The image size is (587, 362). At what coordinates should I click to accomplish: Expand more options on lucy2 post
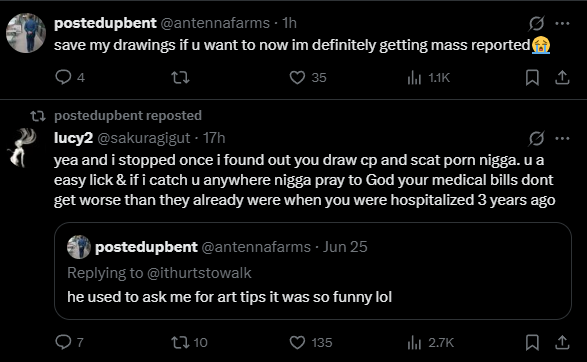click(x=562, y=139)
